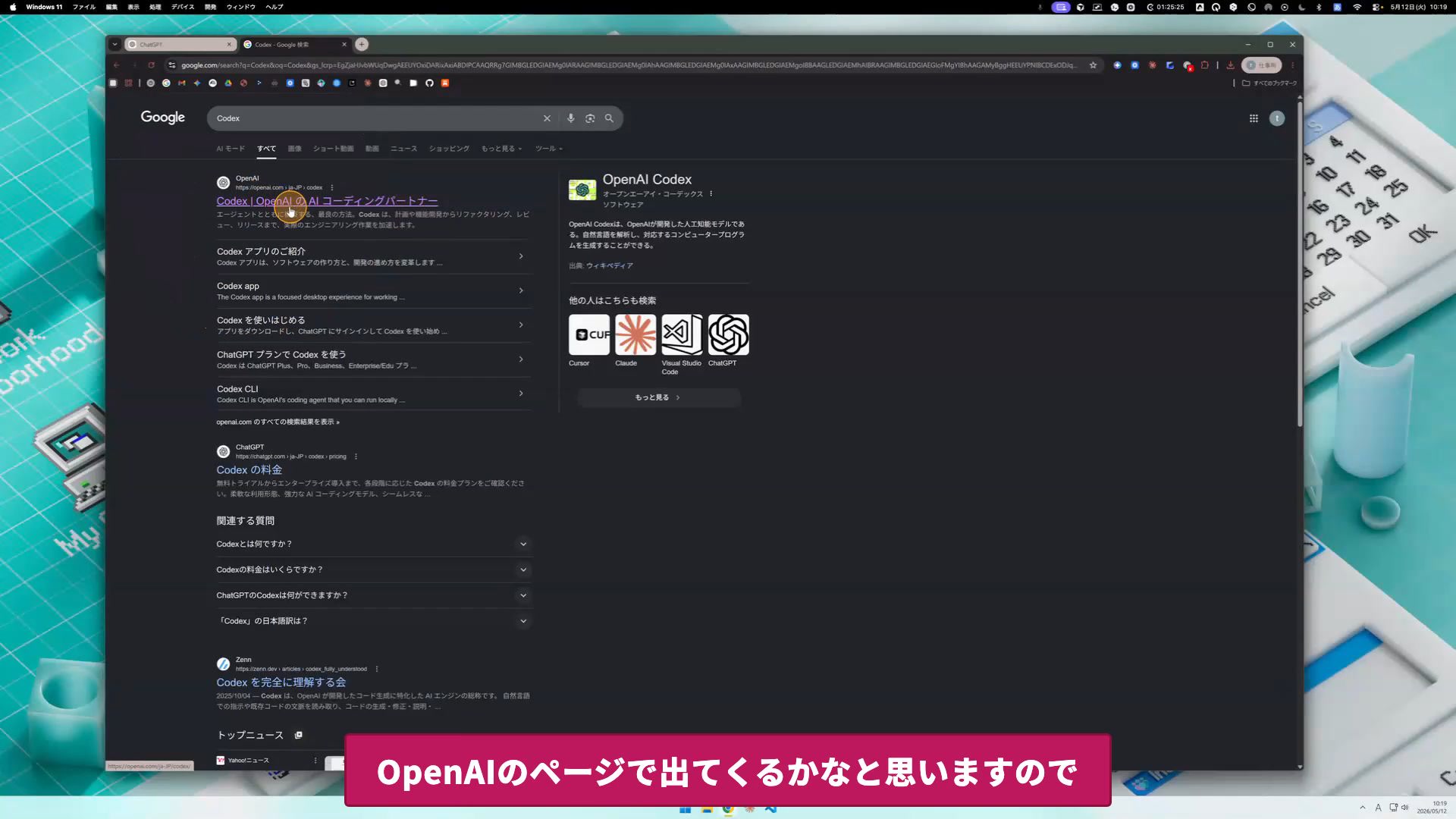Open the ウィキペディア source link
This screenshot has width=1456, height=819.
(x=609, y=265)
